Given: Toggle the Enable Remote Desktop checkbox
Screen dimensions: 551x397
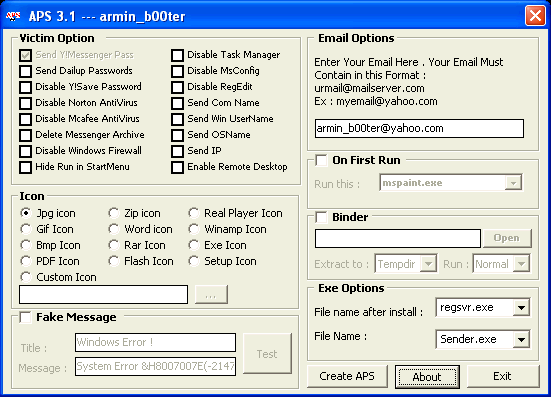Looking at the screenshot, I should click(x=177, y=167).
